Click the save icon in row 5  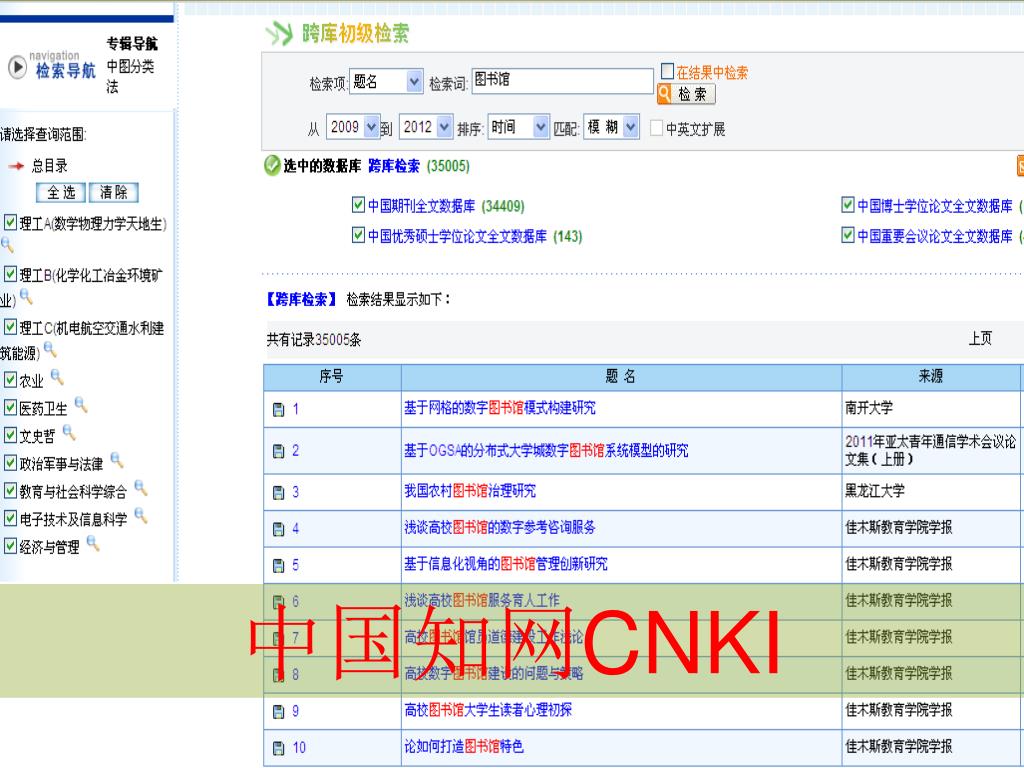pos(278,566)
